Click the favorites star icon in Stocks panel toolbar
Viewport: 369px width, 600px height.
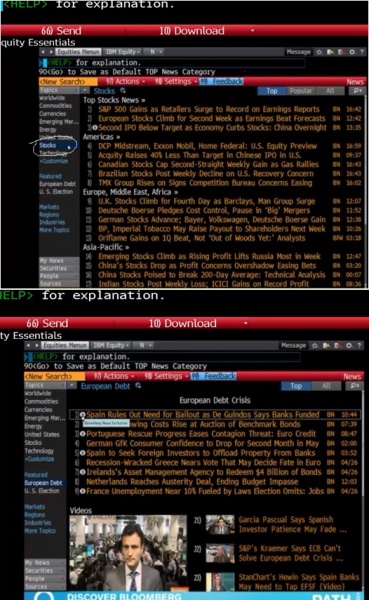click(319, 52)
